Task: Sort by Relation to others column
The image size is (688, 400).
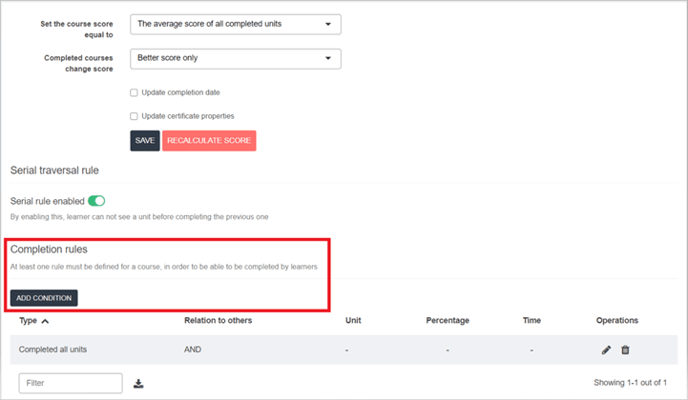Action: click(218, 321)
